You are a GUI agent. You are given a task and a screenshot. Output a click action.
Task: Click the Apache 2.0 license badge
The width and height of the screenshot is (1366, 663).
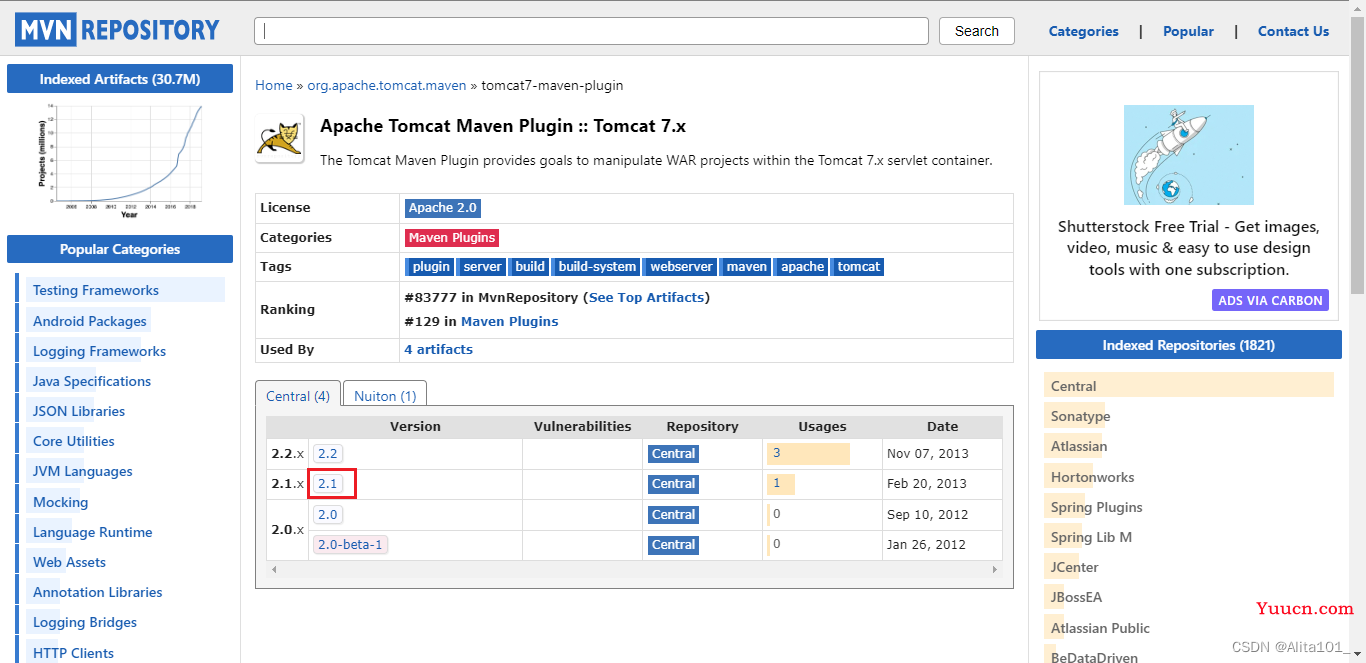coord(443,208)
